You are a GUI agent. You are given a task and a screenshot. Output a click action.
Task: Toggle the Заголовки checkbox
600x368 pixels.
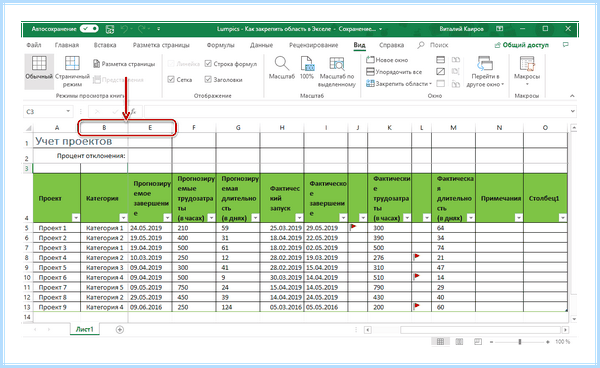(208, 80)
